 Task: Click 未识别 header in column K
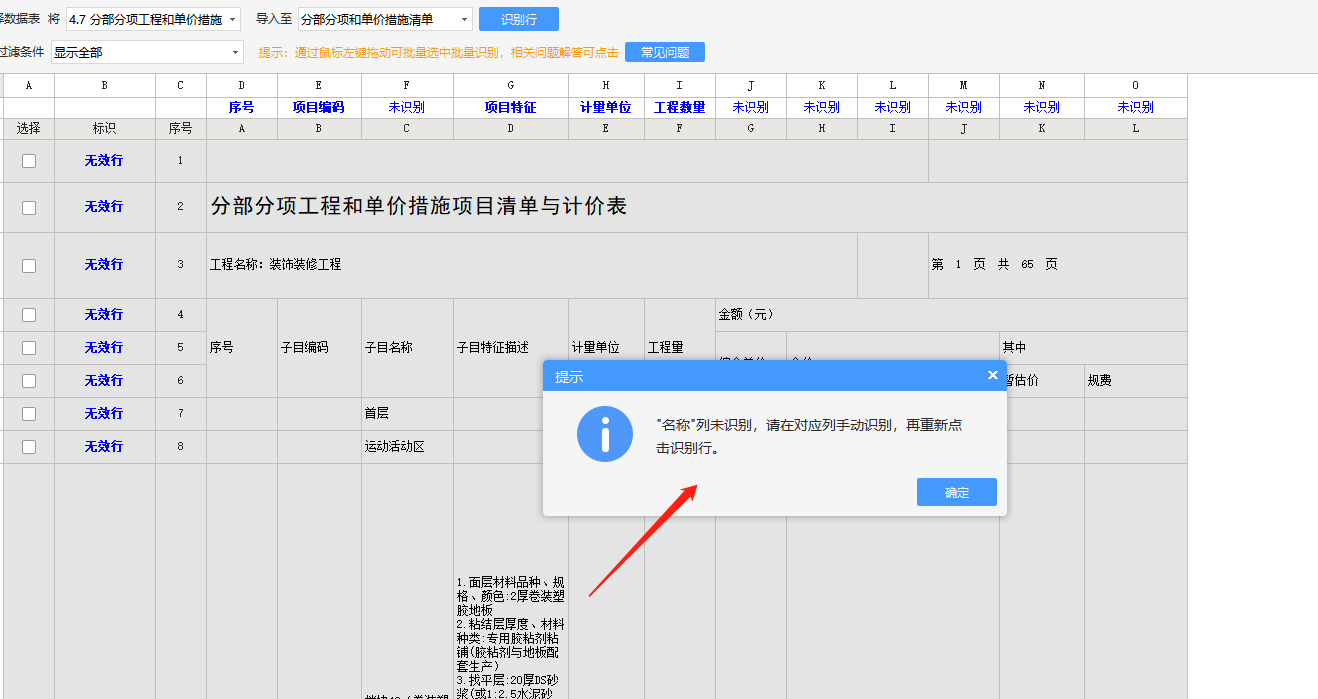822,107
